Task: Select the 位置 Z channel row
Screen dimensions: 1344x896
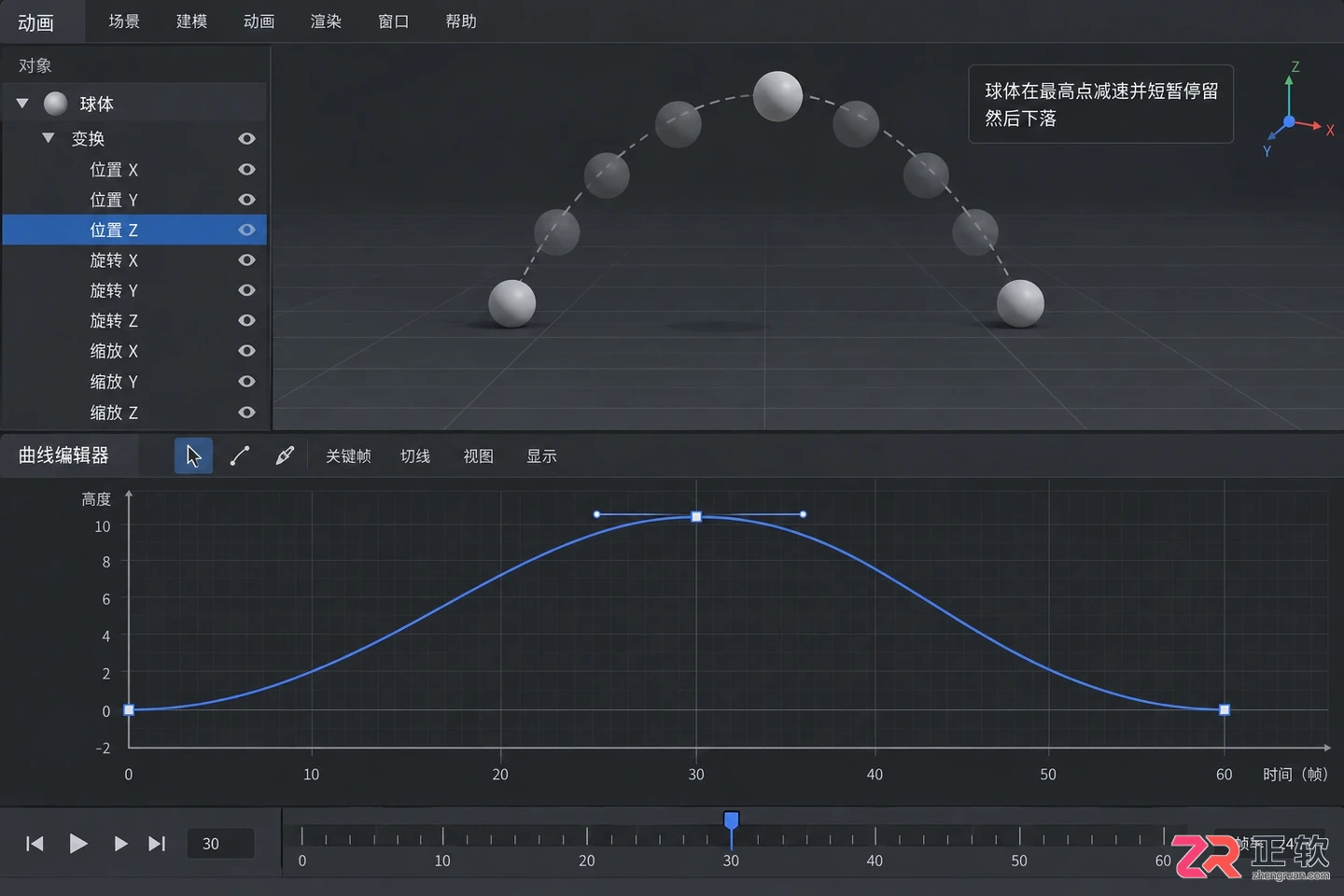Action: pyautogui.click(x=134, y=230)
